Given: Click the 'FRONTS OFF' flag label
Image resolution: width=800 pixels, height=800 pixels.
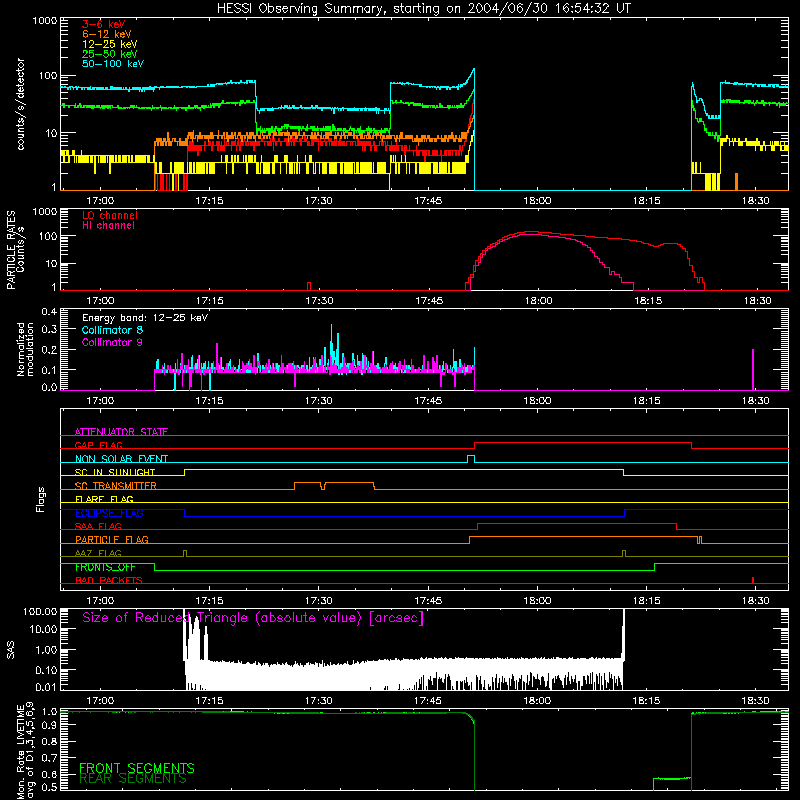Looking at the screenshot, I should click(x=105, y=567).
